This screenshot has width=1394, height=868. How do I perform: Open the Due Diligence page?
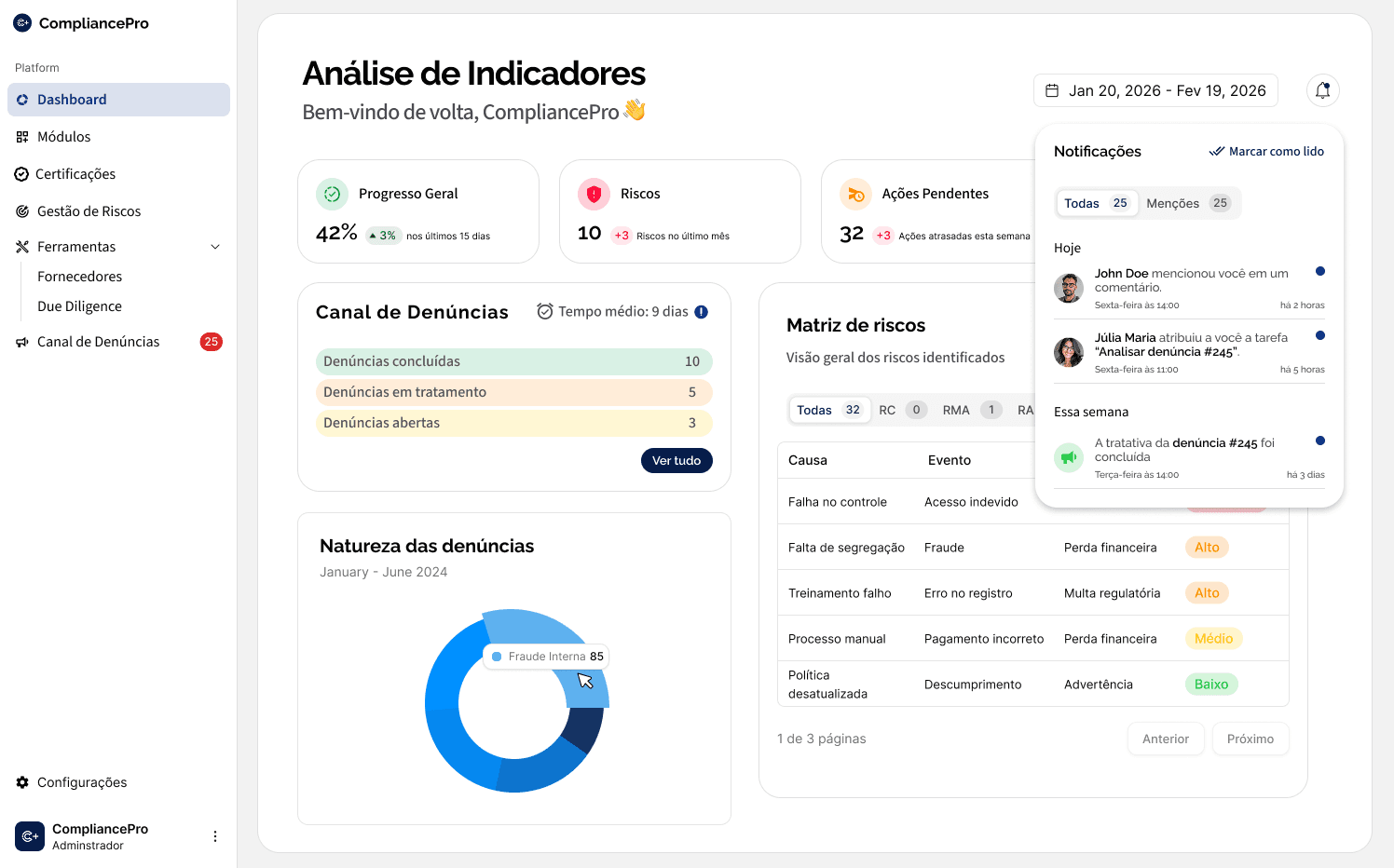[x=79, y=305]
